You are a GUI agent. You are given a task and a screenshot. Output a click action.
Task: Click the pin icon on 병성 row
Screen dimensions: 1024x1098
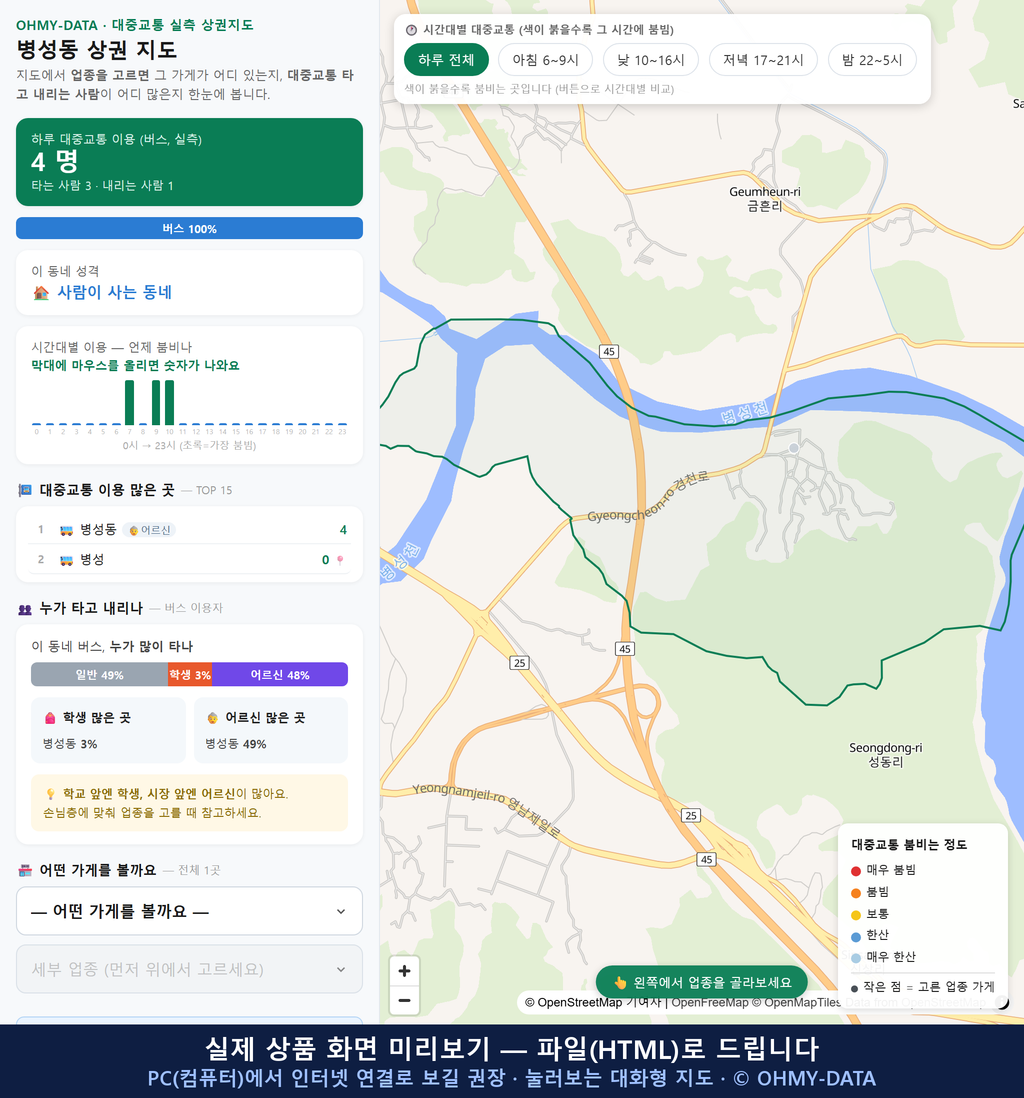[x=340, y=560]
